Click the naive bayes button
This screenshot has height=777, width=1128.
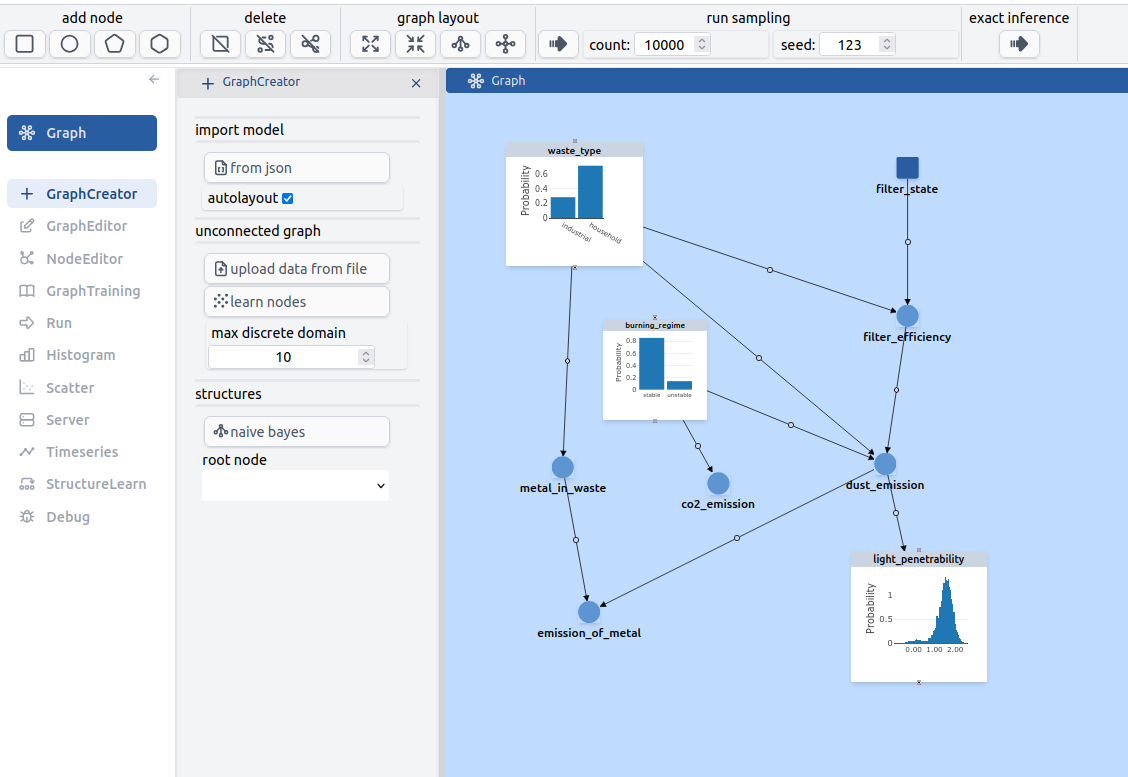(x=296, y=432)
